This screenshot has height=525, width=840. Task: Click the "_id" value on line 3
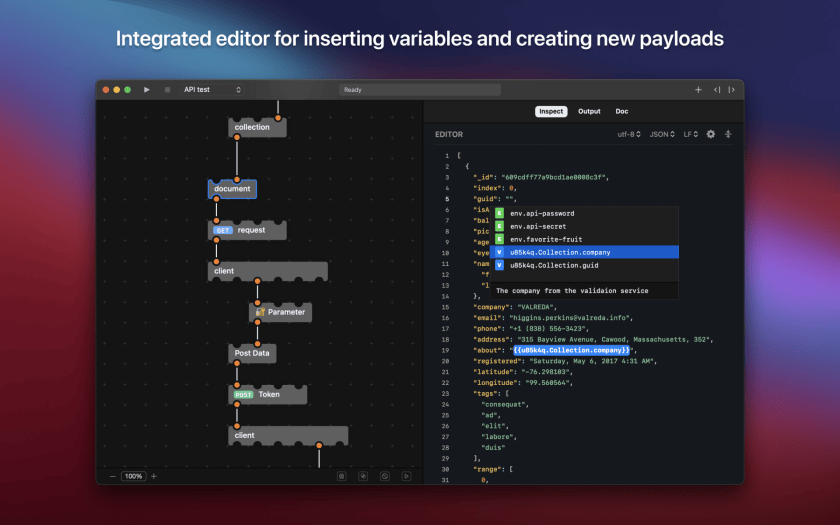coord(554,177)
